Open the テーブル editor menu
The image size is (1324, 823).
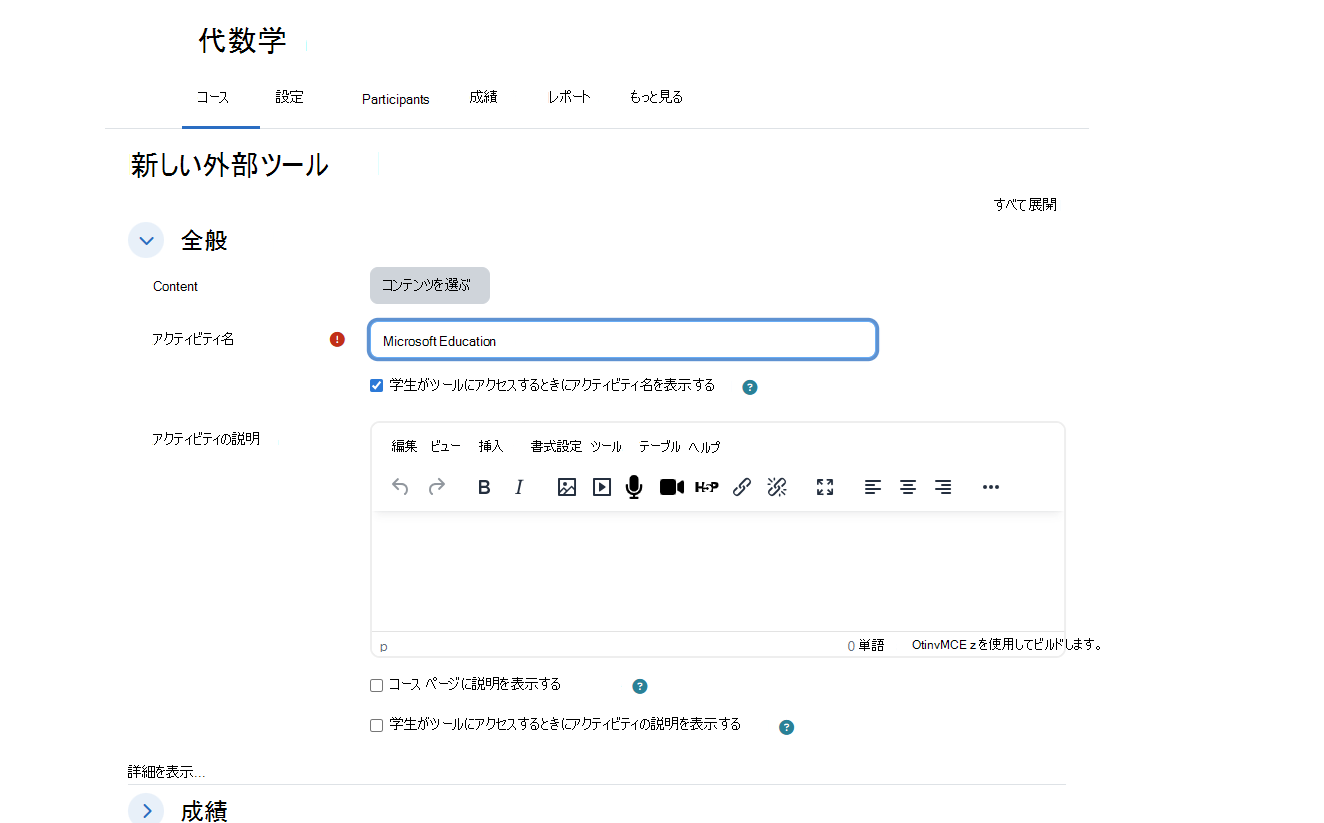[x=660, y=446]
